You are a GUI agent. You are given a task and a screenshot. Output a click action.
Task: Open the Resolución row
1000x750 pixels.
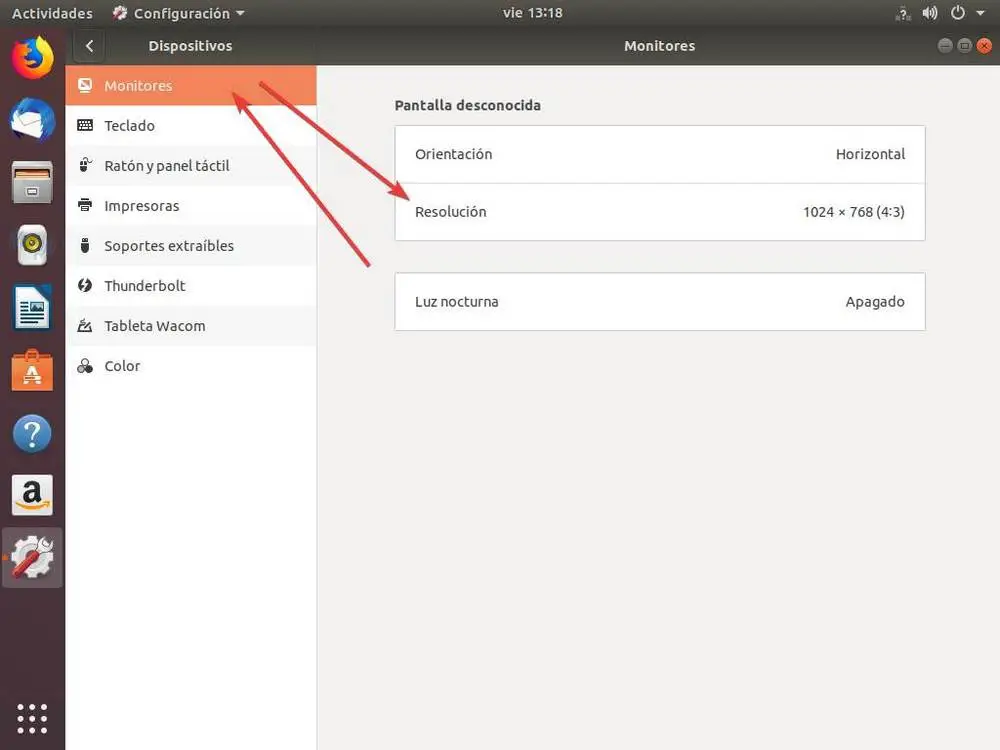click(x=659, y=212)
